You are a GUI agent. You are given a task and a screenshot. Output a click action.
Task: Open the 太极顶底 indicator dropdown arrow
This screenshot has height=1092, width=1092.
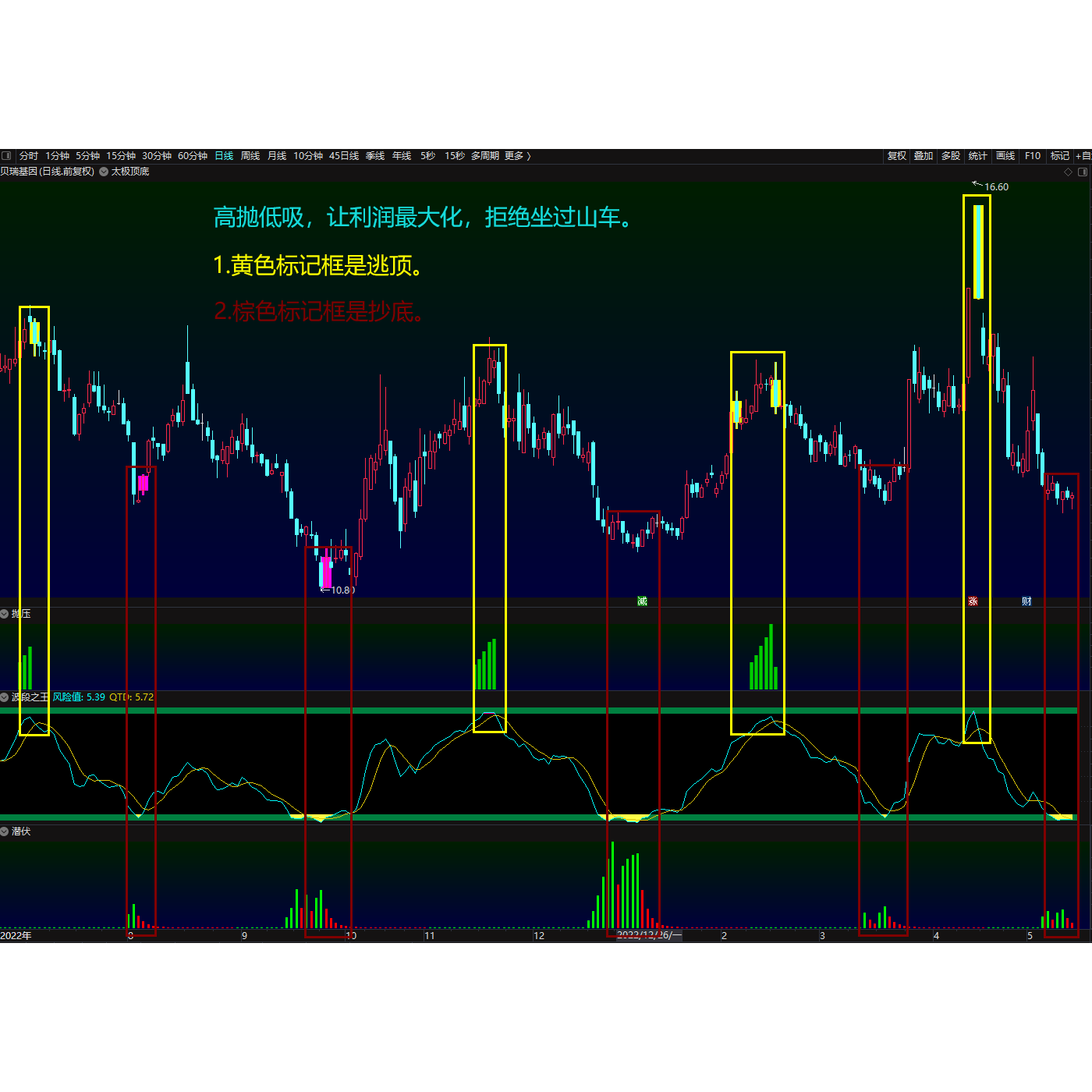tap(104, 172)
